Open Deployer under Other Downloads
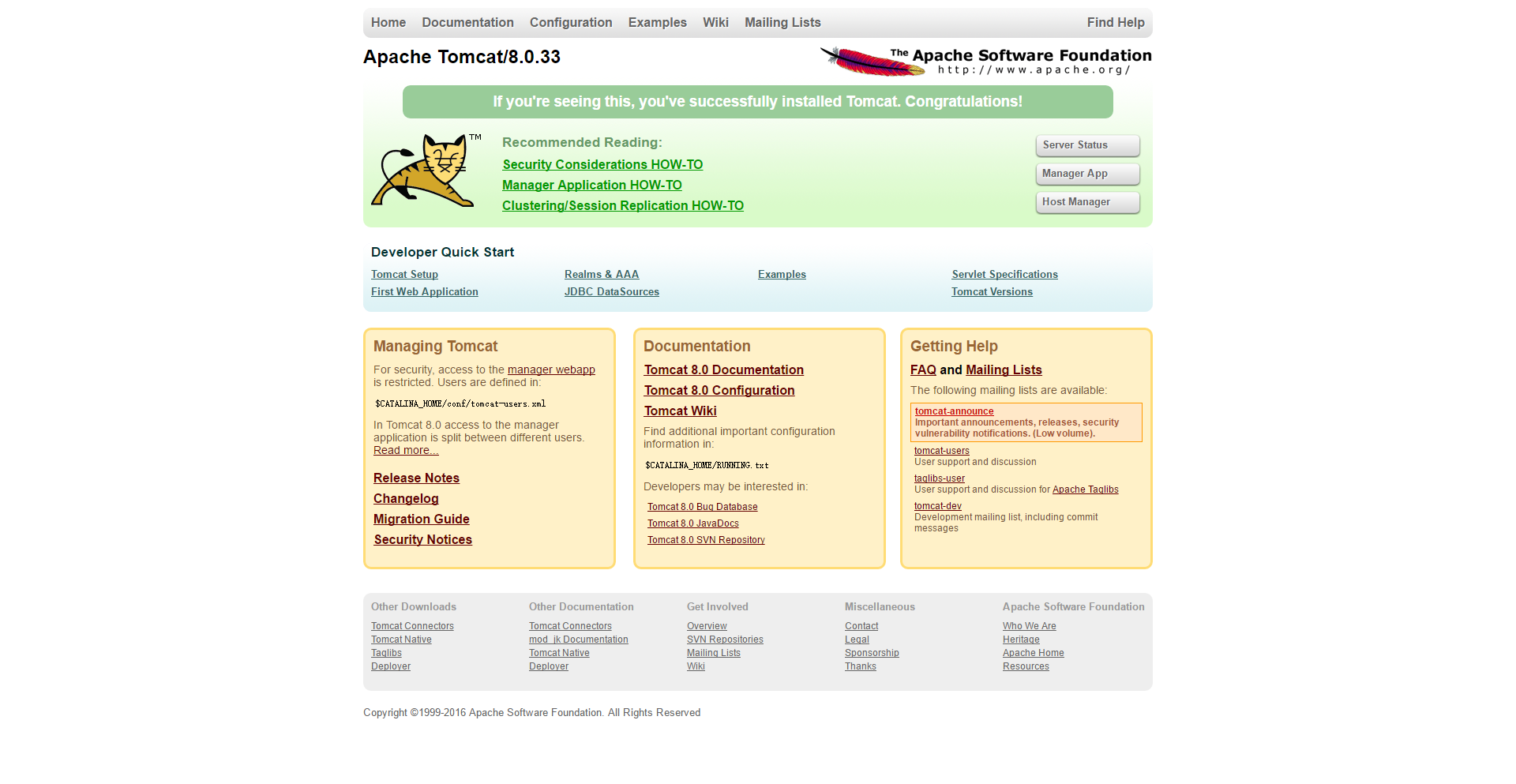The height and width of the screenshot is (784, 1516). pyautogui.click(x=391, y=666)
